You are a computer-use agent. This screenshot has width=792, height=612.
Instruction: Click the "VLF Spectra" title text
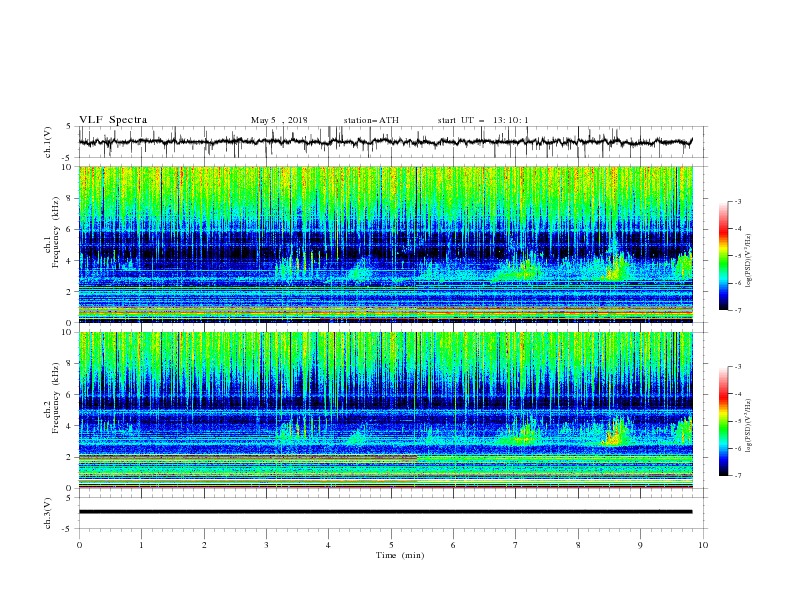[113, 120]
